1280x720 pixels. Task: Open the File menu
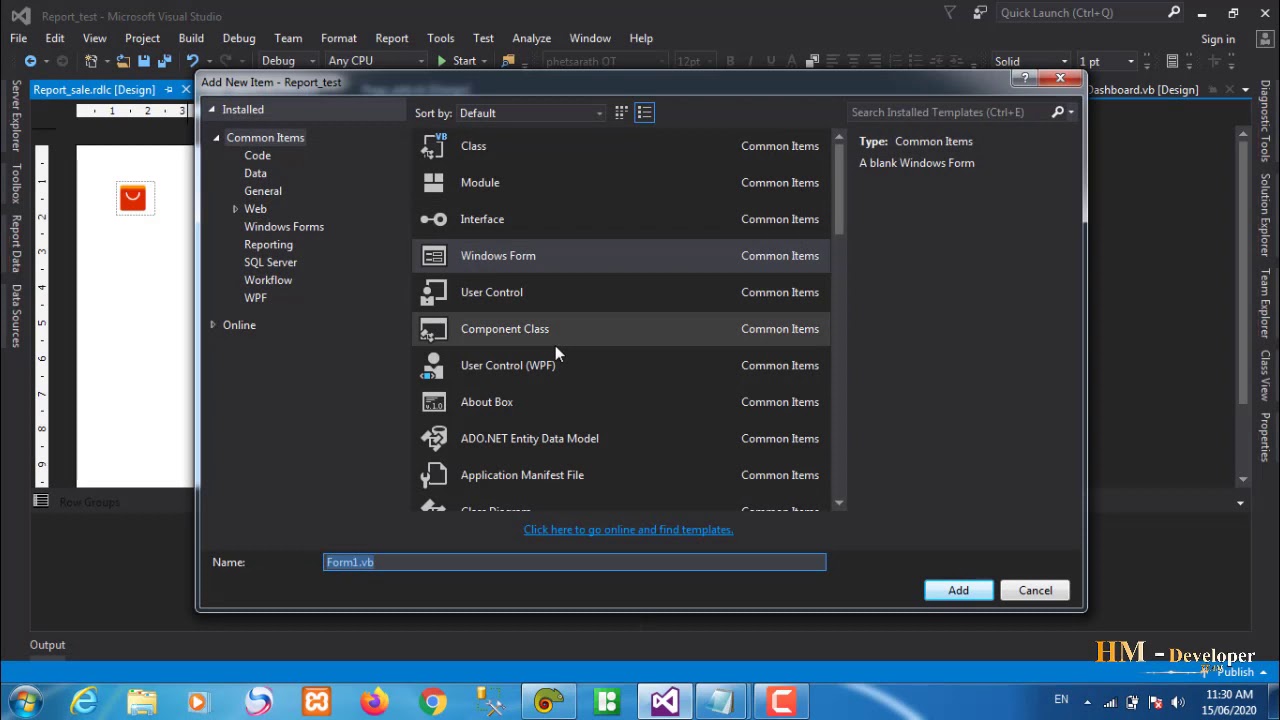tap(18, 38)
